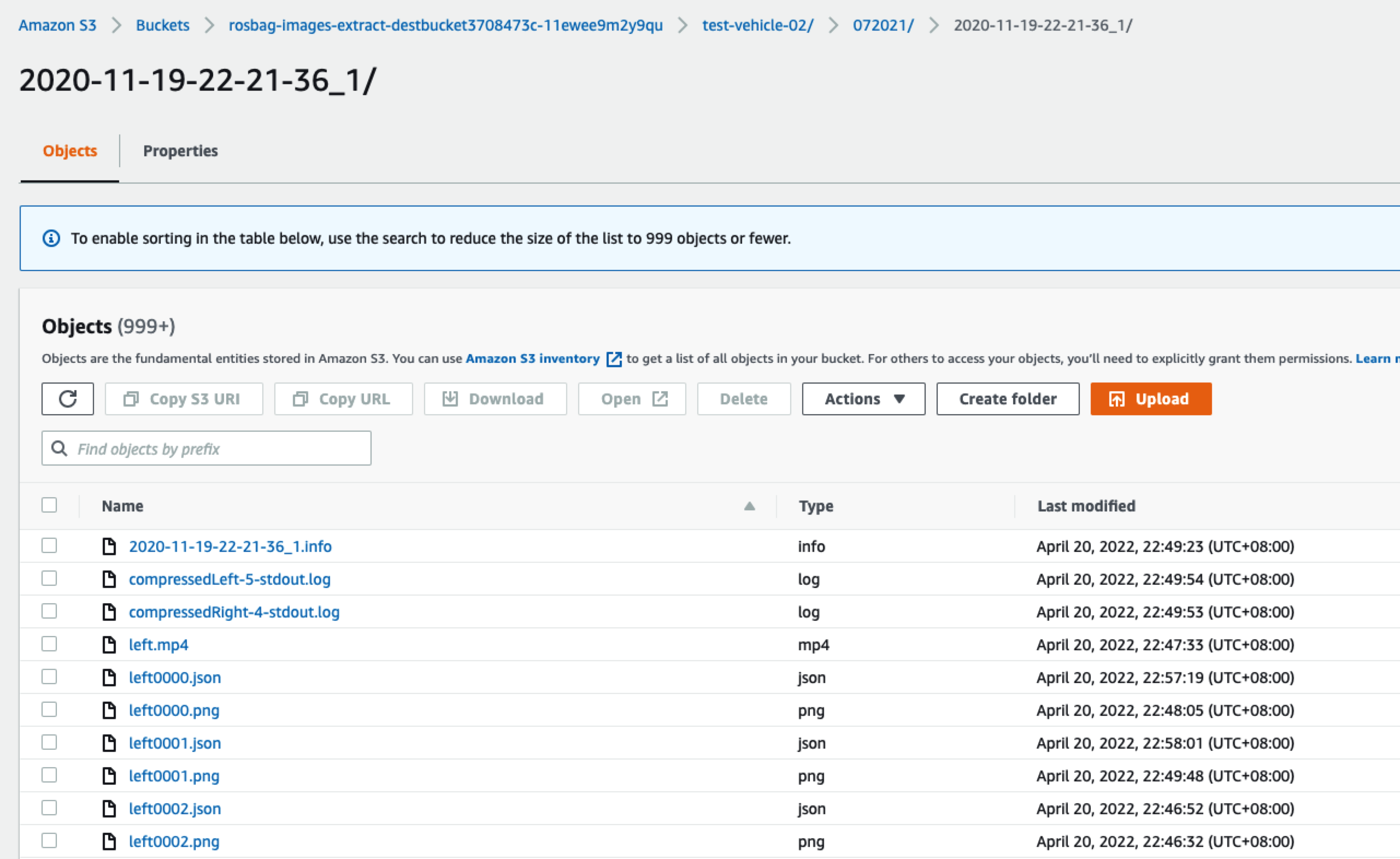1400x859 pixels.
Task: Check the box for left0001.json
Action: 49,742
